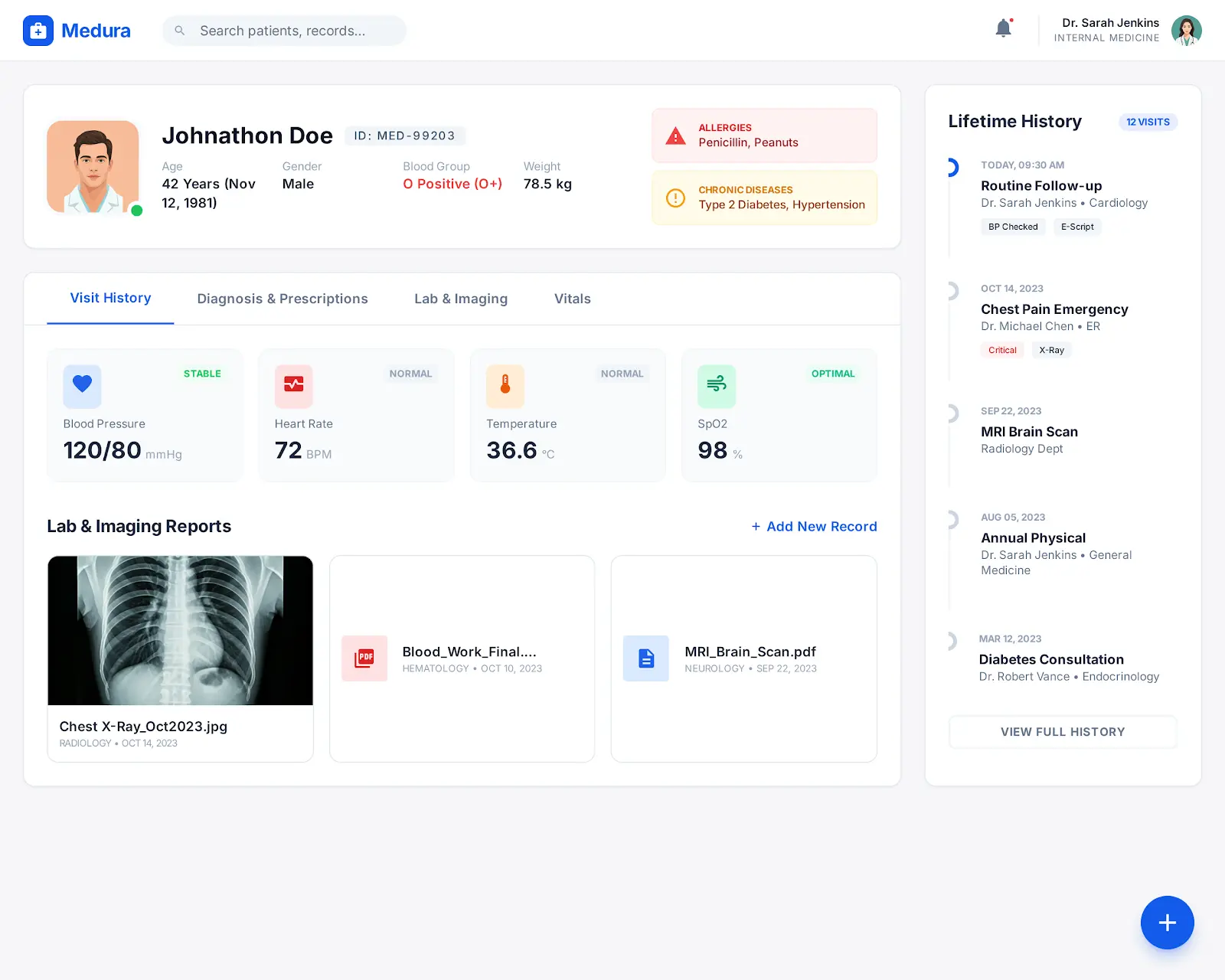Click the SpO2 wind icon

click(716, 385)
